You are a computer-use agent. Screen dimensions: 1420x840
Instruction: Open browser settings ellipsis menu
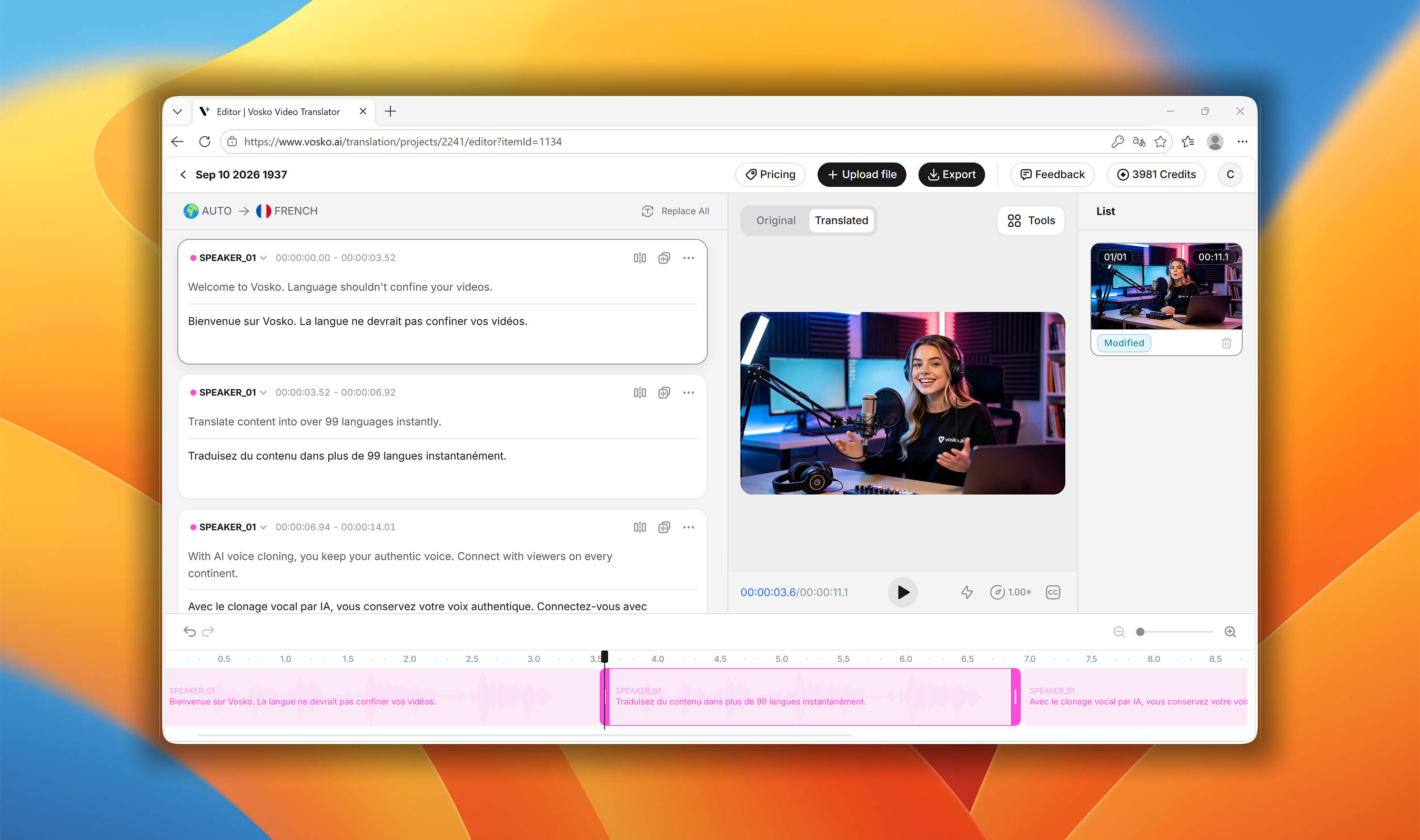point(1242,141)
